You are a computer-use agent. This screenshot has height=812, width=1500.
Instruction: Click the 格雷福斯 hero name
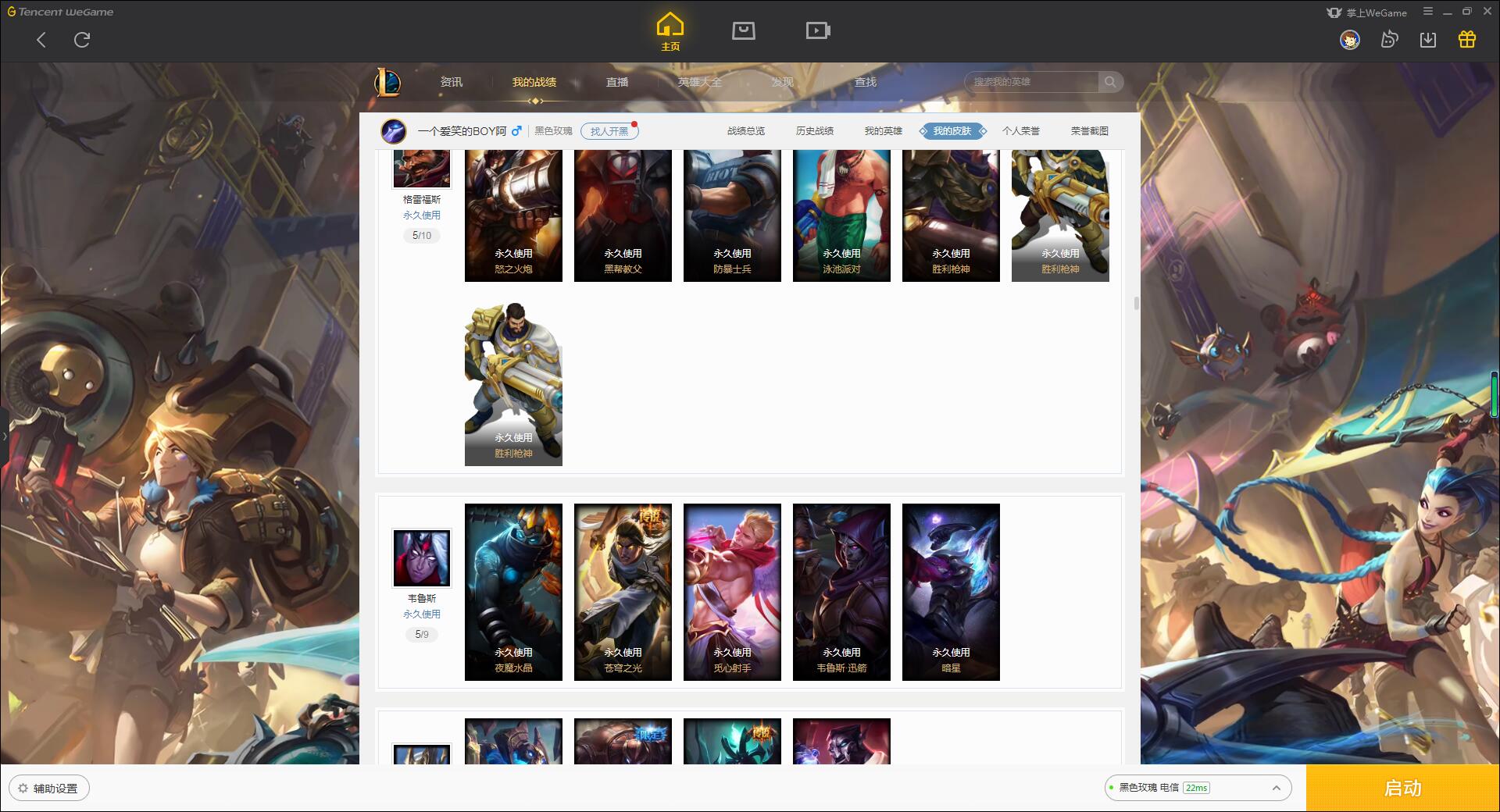422,200
